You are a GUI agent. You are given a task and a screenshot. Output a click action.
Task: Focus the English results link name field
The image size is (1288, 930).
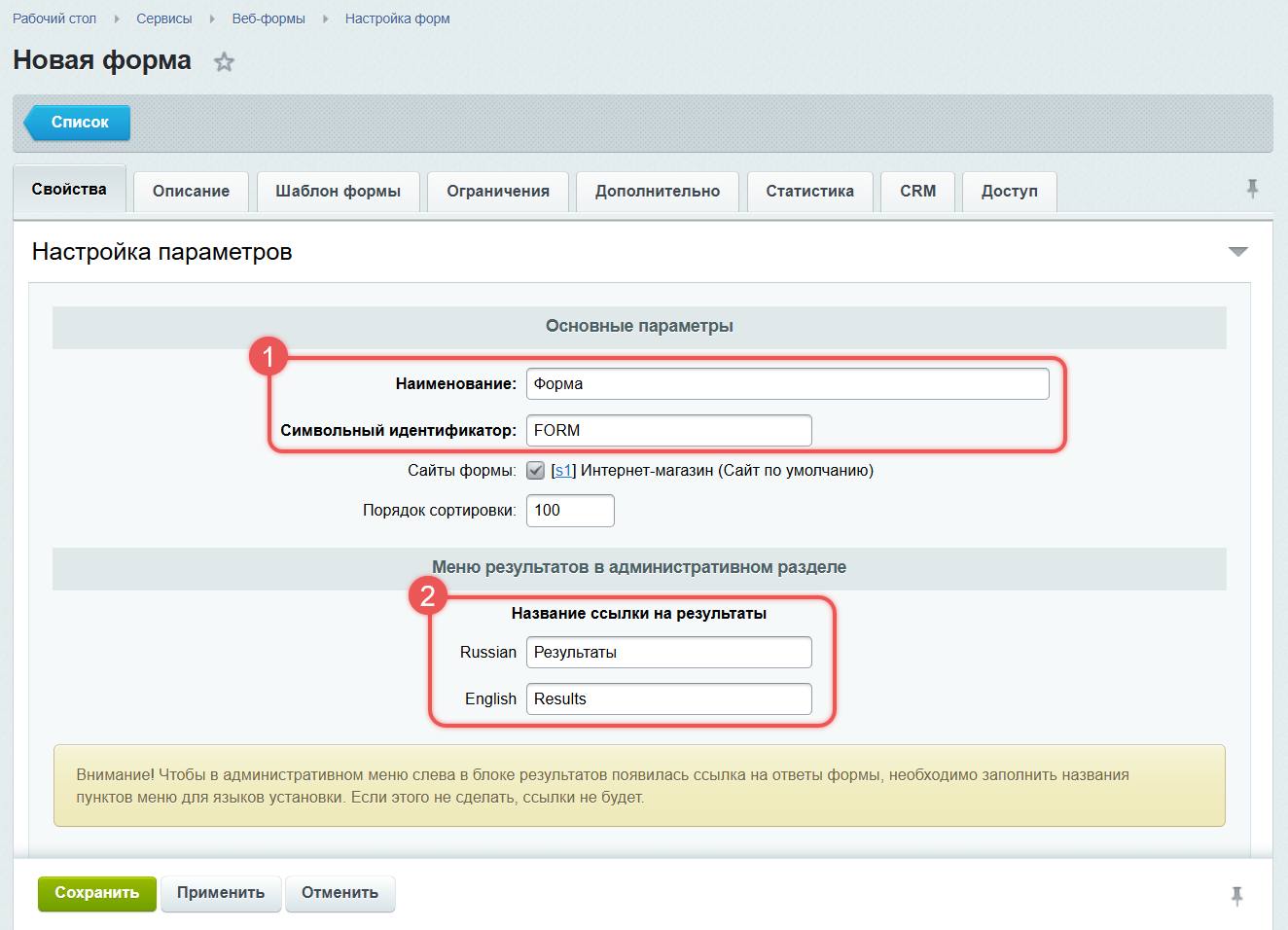click(x=669, y=699)
